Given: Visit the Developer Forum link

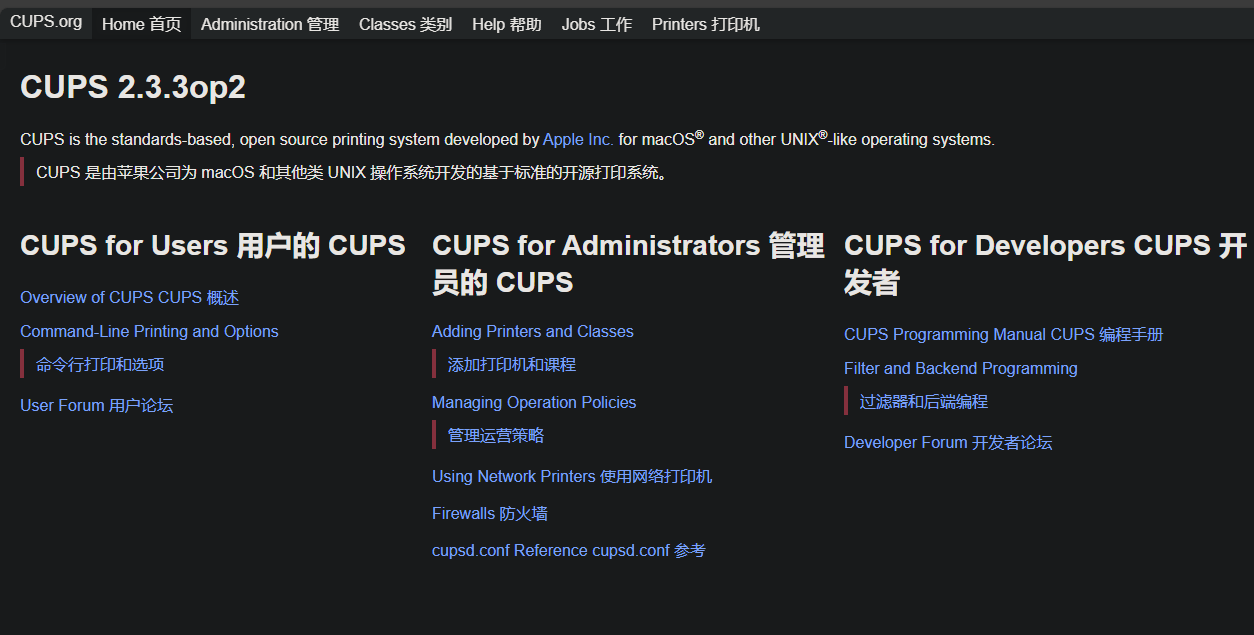Looking at the screenshot, I should [947, 443].
